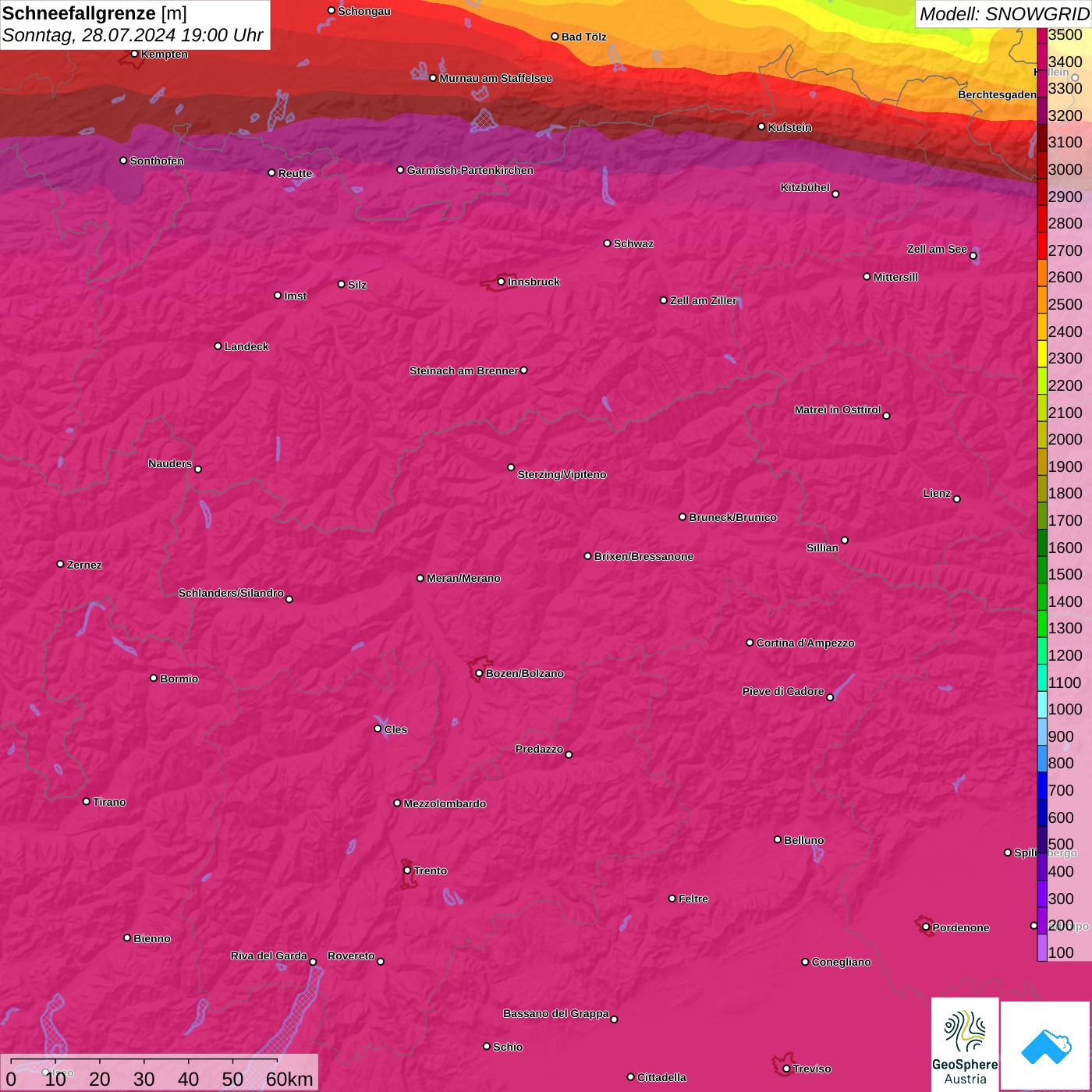Click the Bassano del Grappa label
This screenshot has height=1092, width=1092.
(x=555, y=1013)
